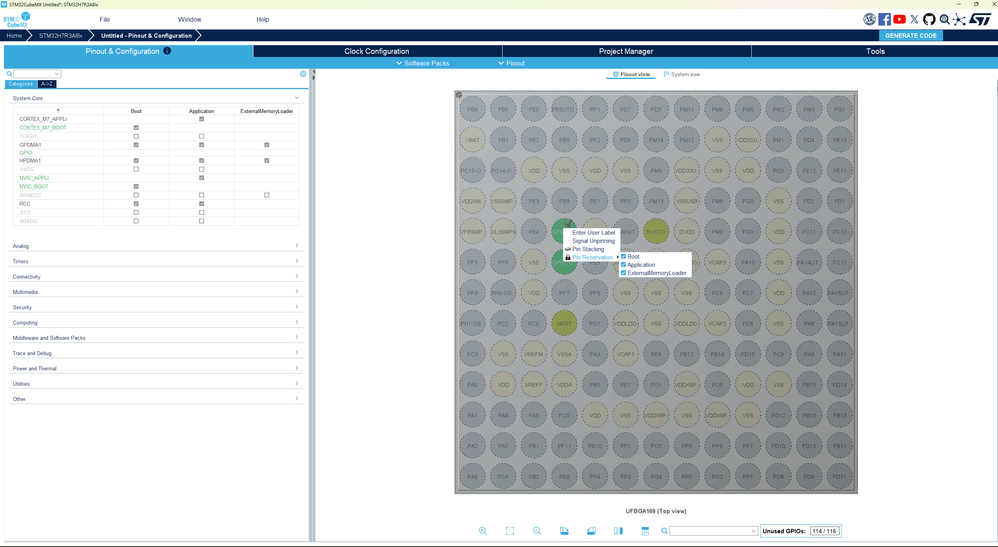Choose Signal Unpinning from context menu
Image resolution: width=998 pixels, height=547 pixels.
tap(591, 241)
